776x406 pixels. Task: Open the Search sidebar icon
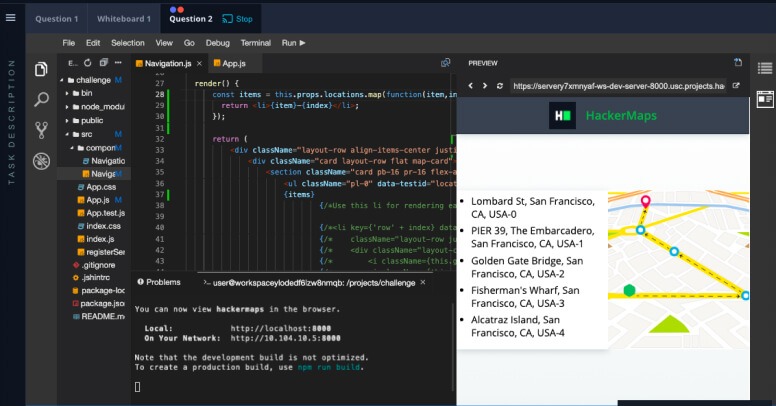pyautogui.click(x=41, y=100)
